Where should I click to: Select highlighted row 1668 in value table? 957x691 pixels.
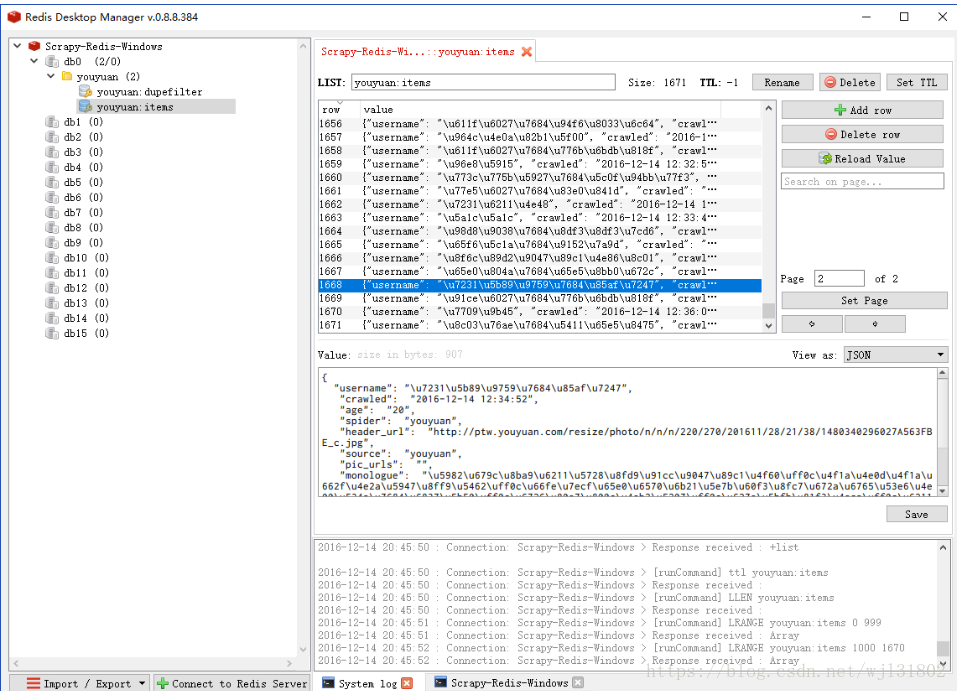coord(540,285)
